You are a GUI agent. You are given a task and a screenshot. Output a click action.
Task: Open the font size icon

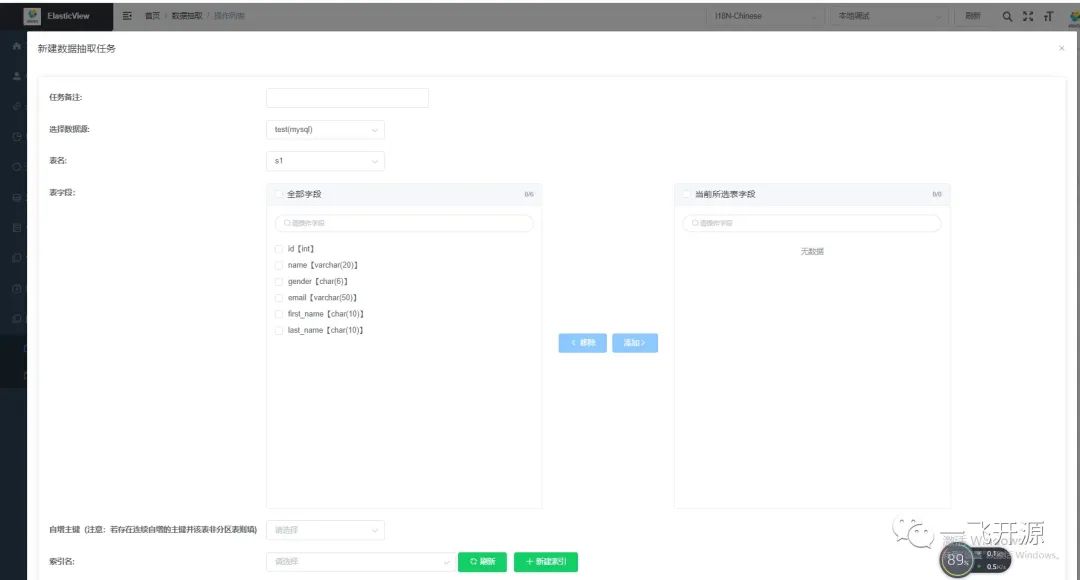pos(1048,16)
